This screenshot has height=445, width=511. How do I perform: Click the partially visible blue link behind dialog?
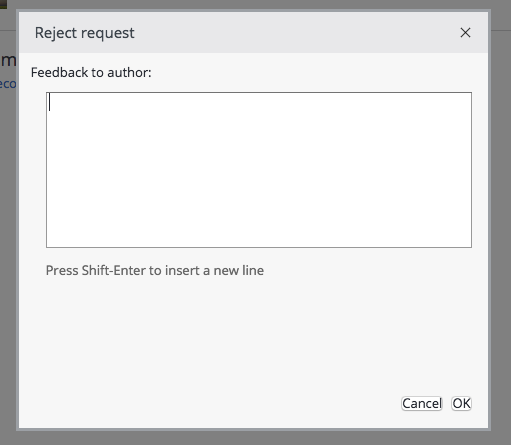[8, 84]
